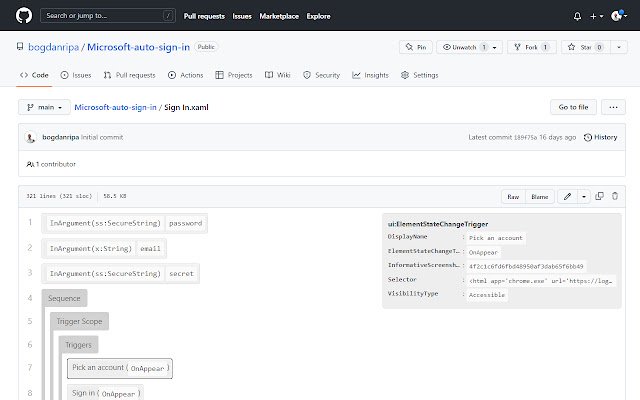This screenshot has width=640, height=400.
Task: Select the Sign in OnAppear trigger
Action: click(x=105, y=393)
